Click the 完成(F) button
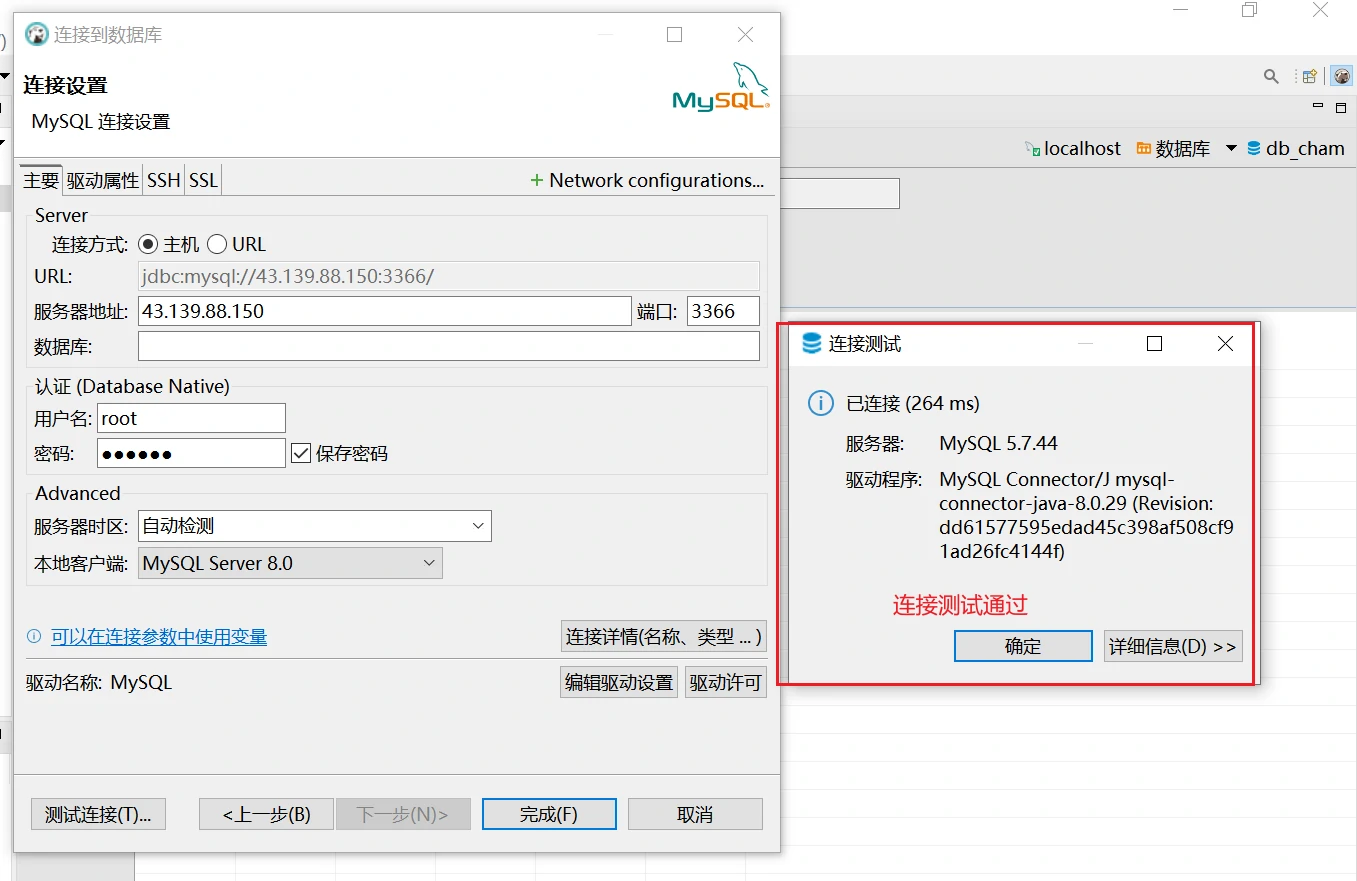 [549, 814]
